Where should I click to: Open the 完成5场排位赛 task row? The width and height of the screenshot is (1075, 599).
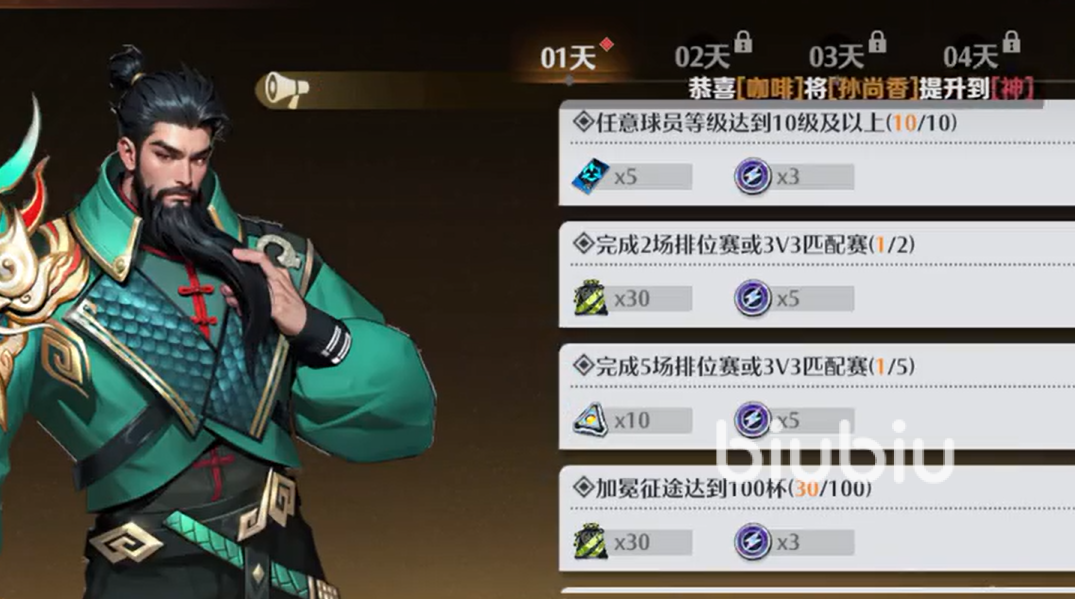817,396
